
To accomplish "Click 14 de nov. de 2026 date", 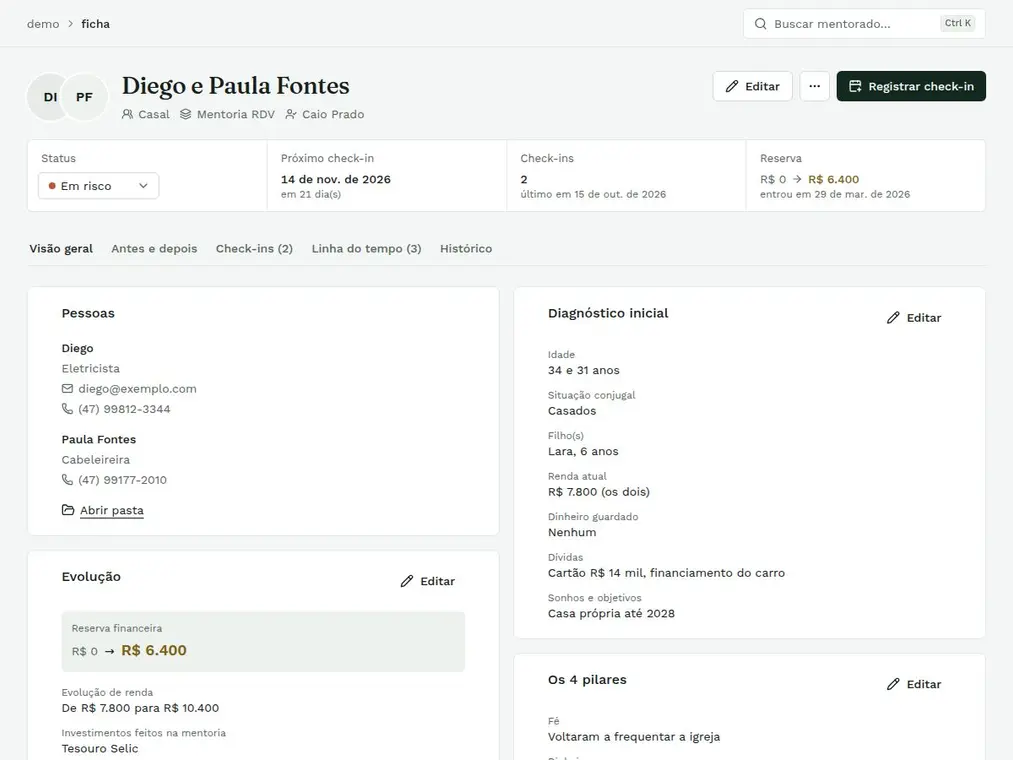I will coord(336,180).
